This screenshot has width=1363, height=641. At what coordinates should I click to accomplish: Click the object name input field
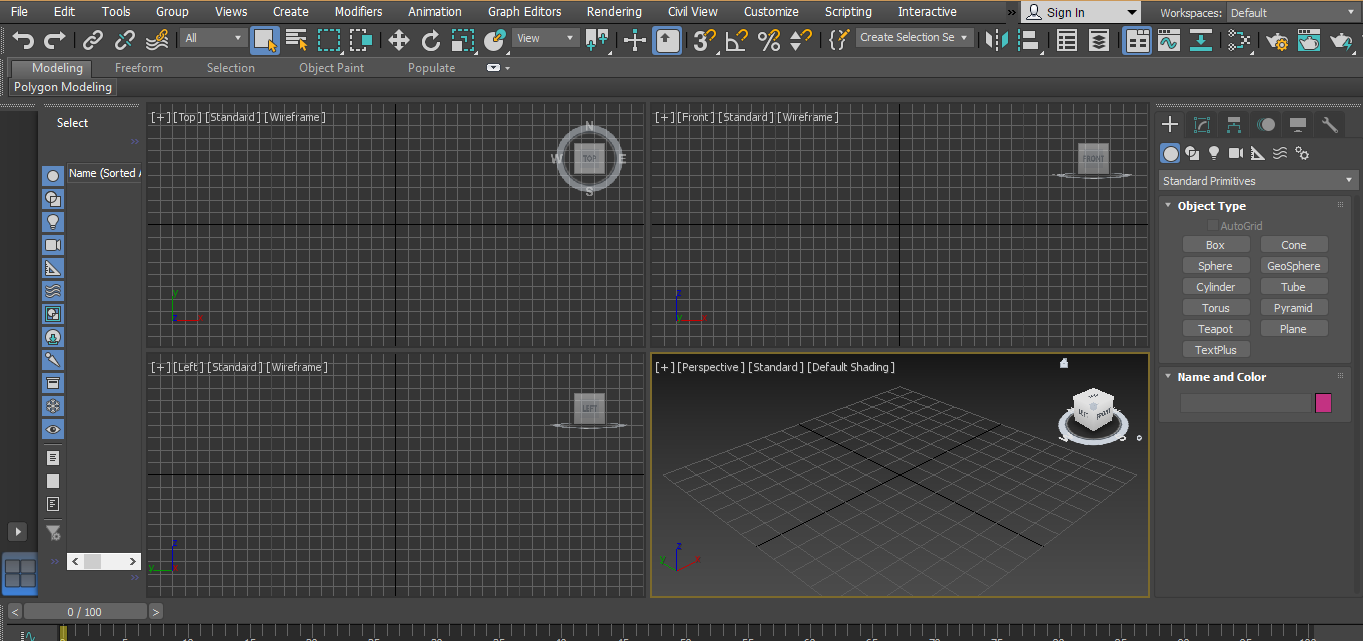(1245, 403)
